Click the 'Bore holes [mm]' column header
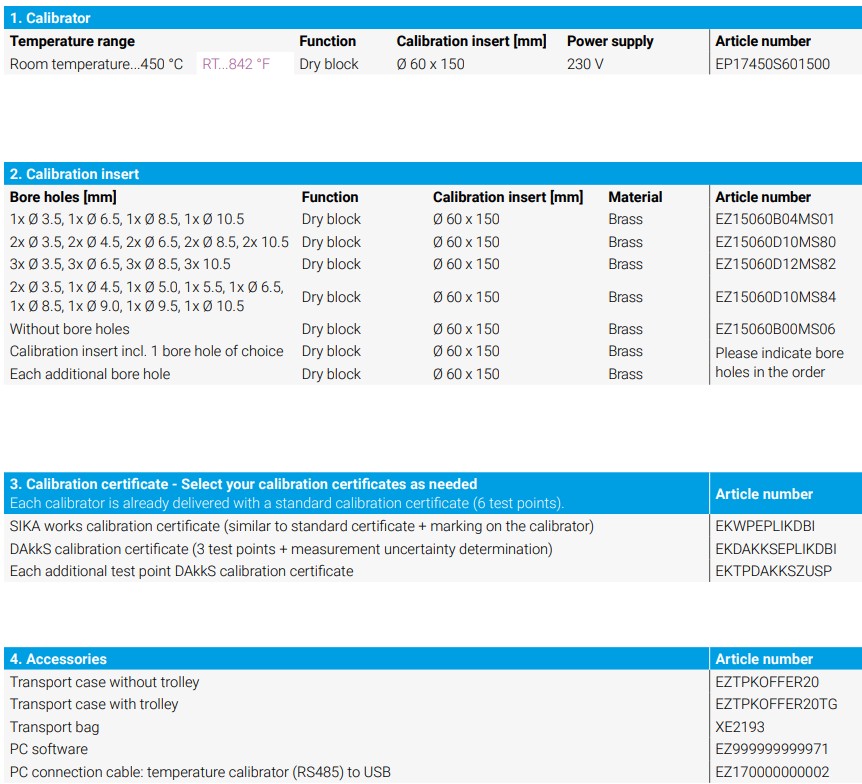Screen dimensions: 862x784 (x=63, y=197)
